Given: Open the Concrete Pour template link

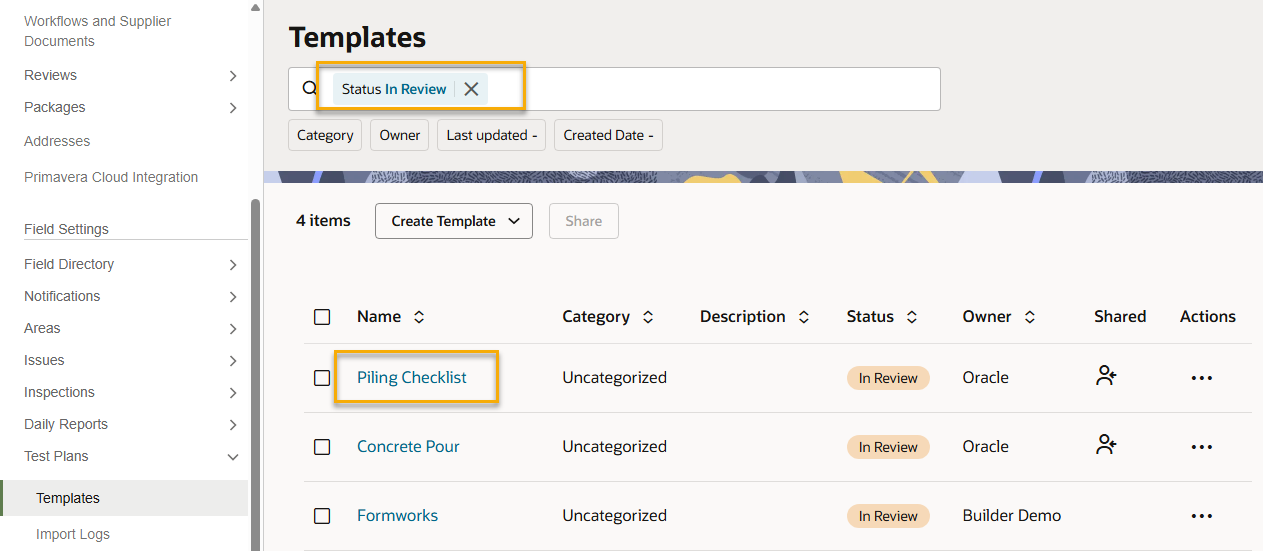Looking at the screenshot, I should (x=408, y=446).
